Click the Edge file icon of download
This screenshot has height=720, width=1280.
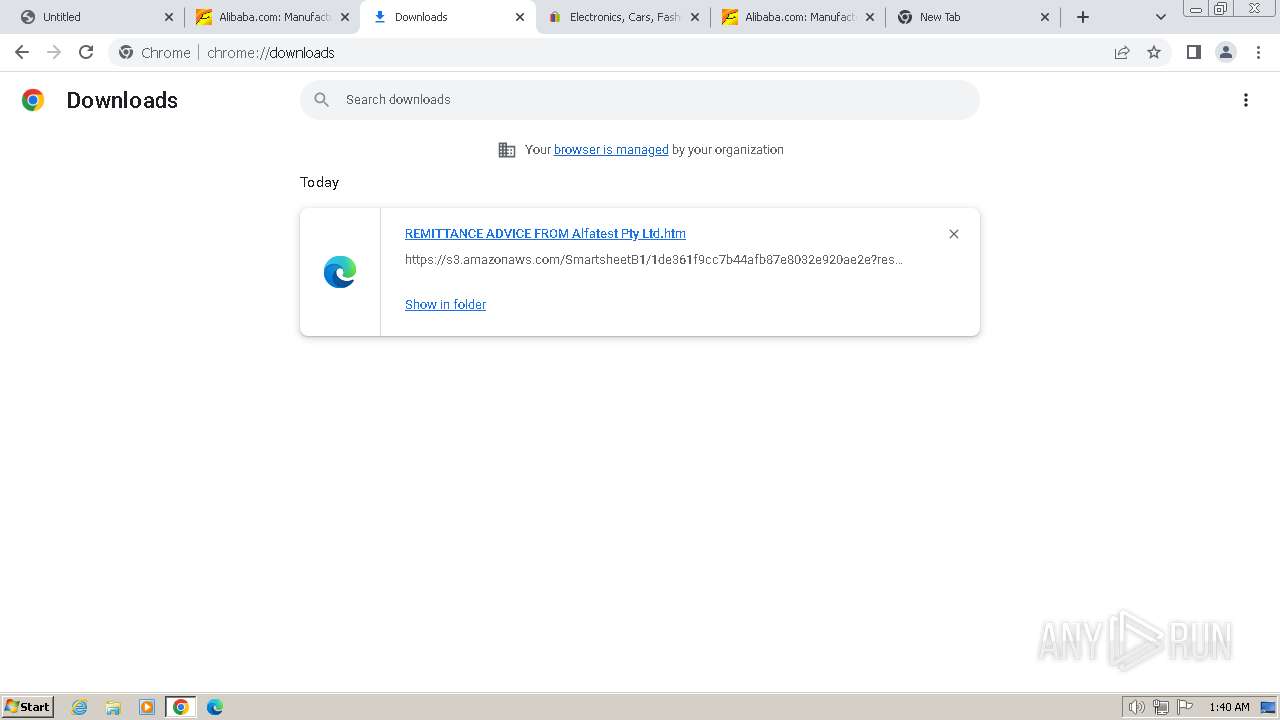[340, 272]
